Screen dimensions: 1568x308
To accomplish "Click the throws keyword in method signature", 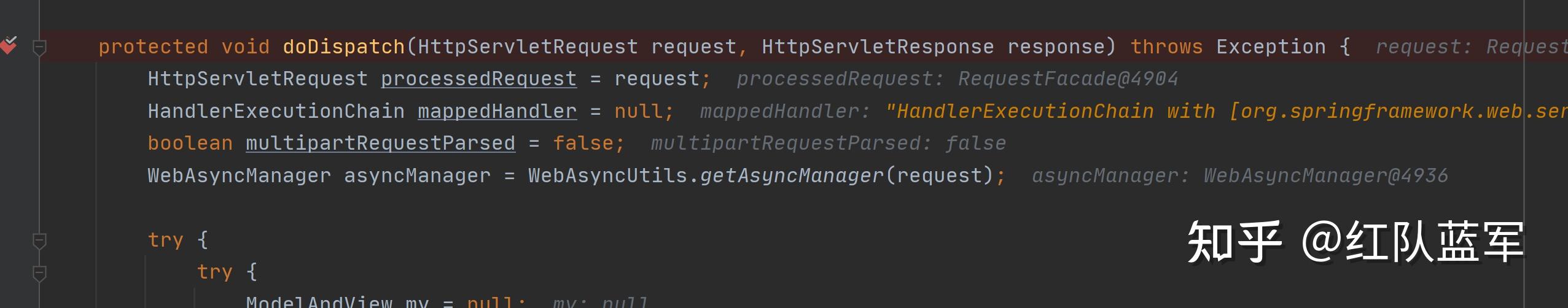I will (1166, 47).
